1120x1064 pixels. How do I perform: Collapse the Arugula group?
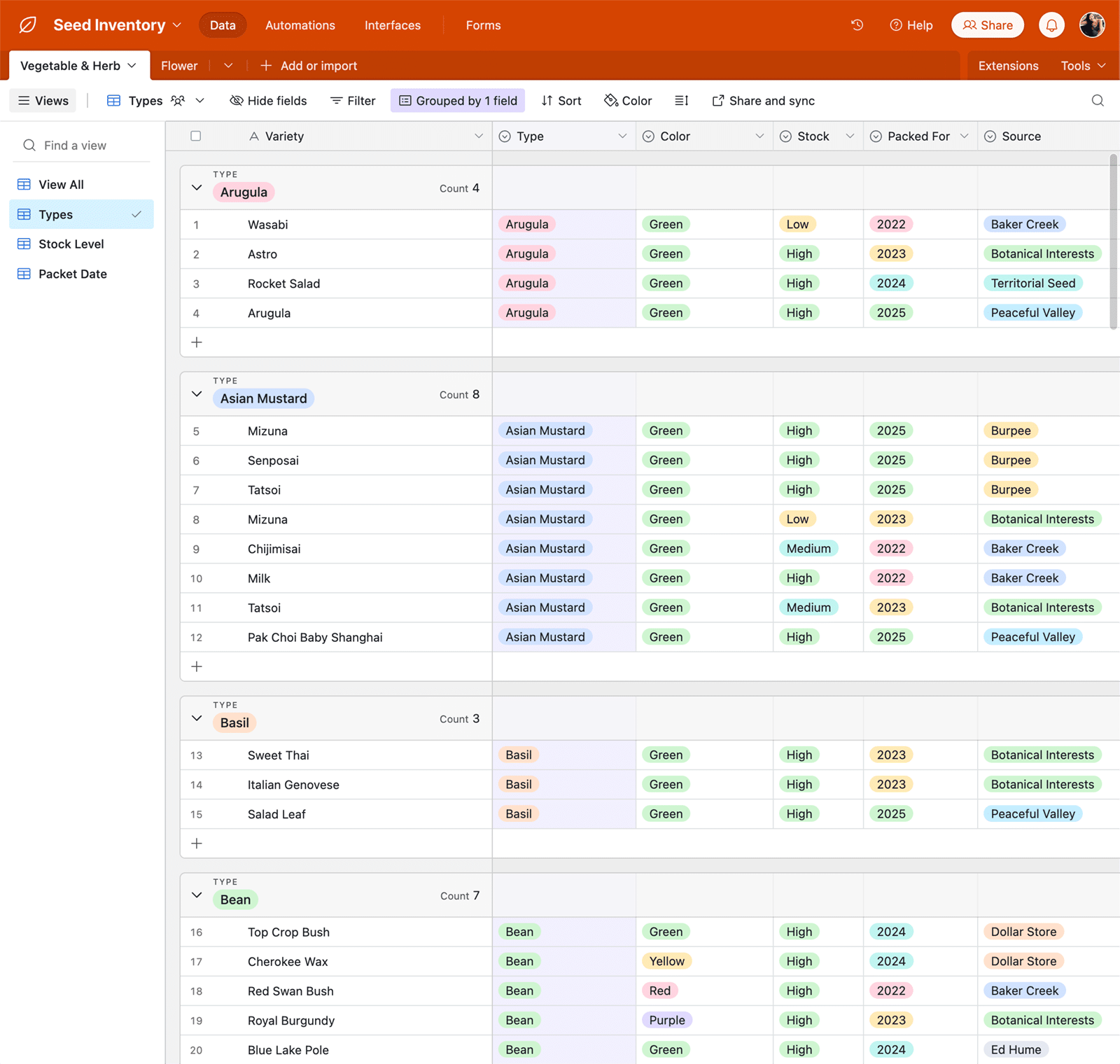197,188
